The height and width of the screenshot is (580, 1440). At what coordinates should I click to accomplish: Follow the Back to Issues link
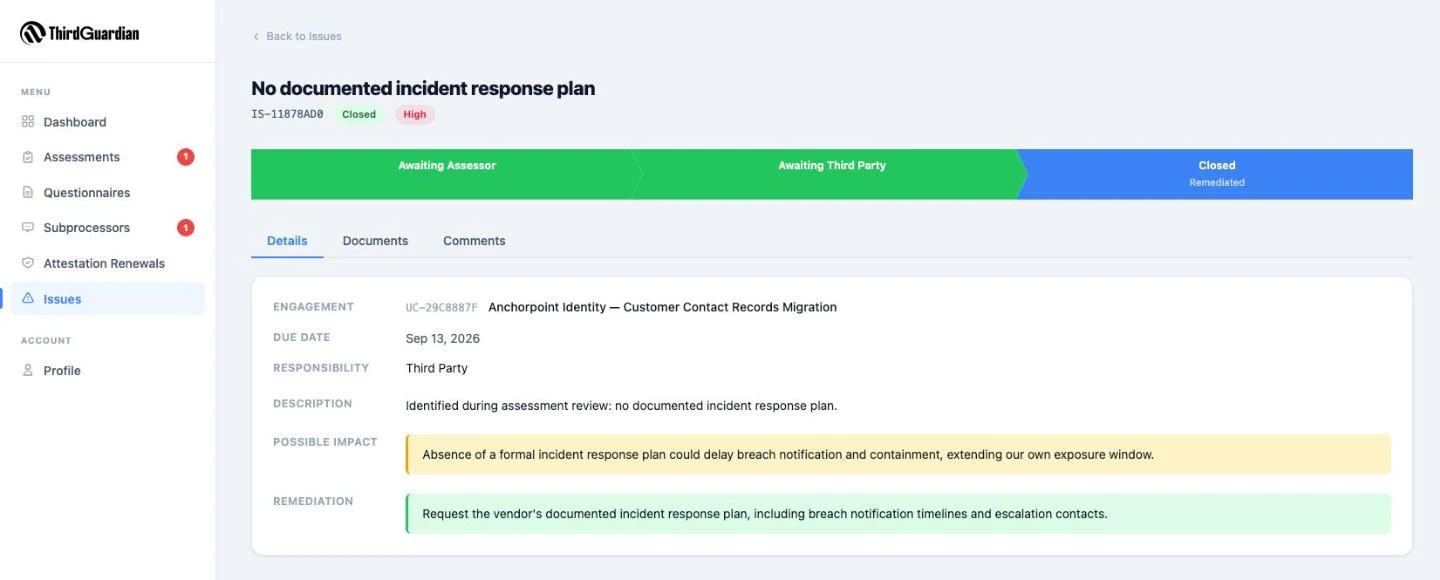pos(297,36)
